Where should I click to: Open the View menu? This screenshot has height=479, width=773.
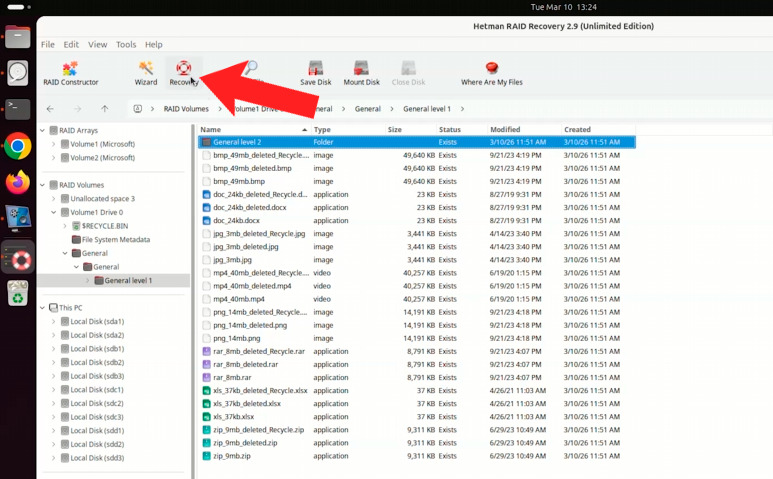[x=98, y=44]
